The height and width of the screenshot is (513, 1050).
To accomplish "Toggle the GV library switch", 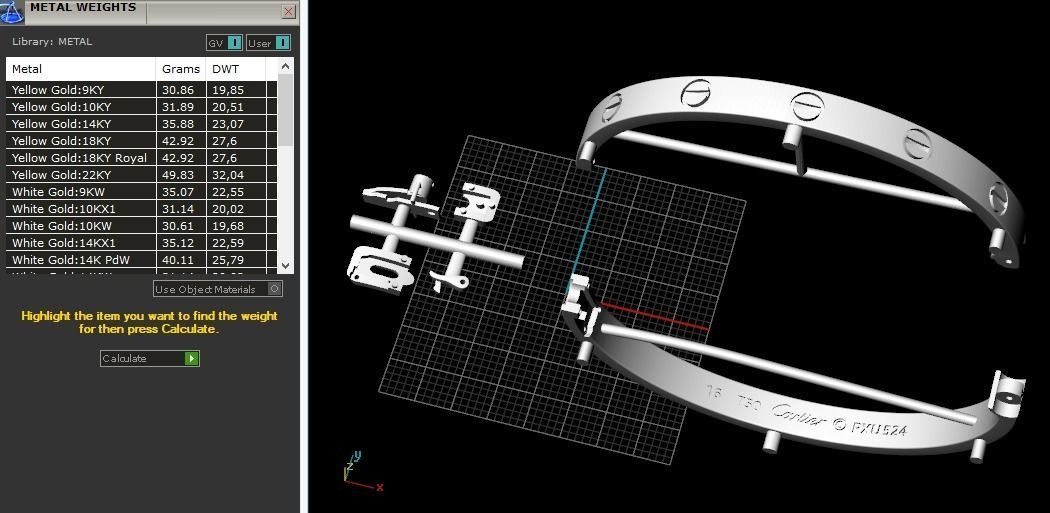I will click(224, 43).
